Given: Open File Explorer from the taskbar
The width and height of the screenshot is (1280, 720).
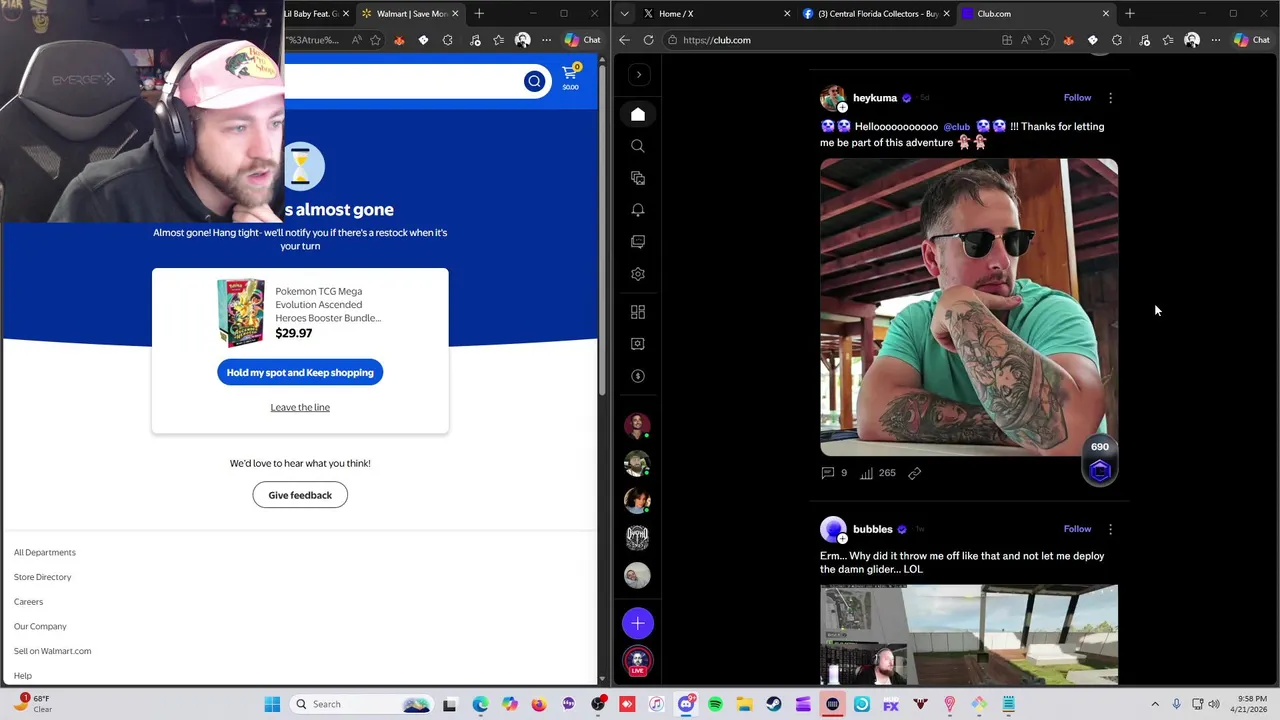Looking at the screenshot, I should pyautogui.click(x=744, y=704).
